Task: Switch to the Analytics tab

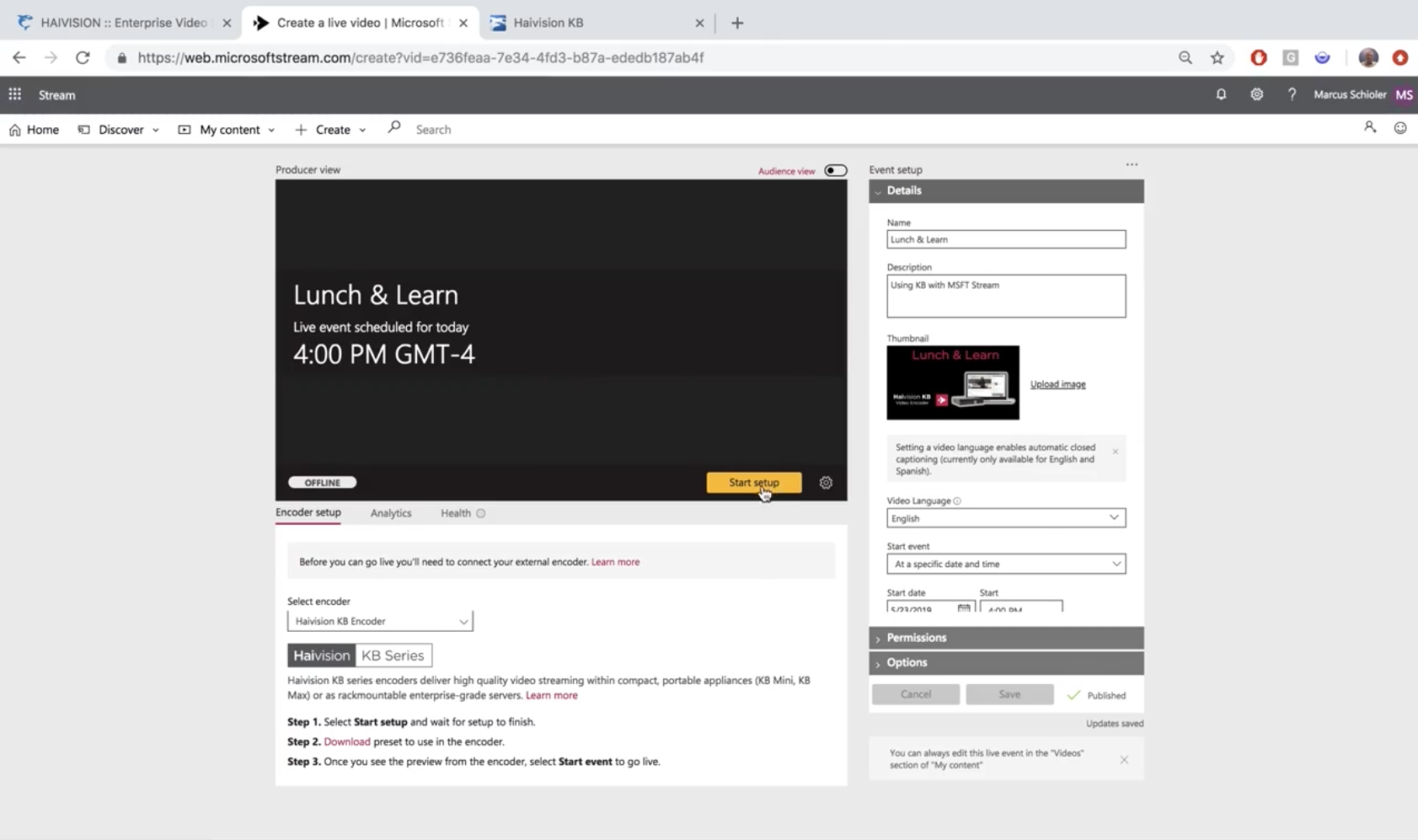Action: (x=391, y=513)
